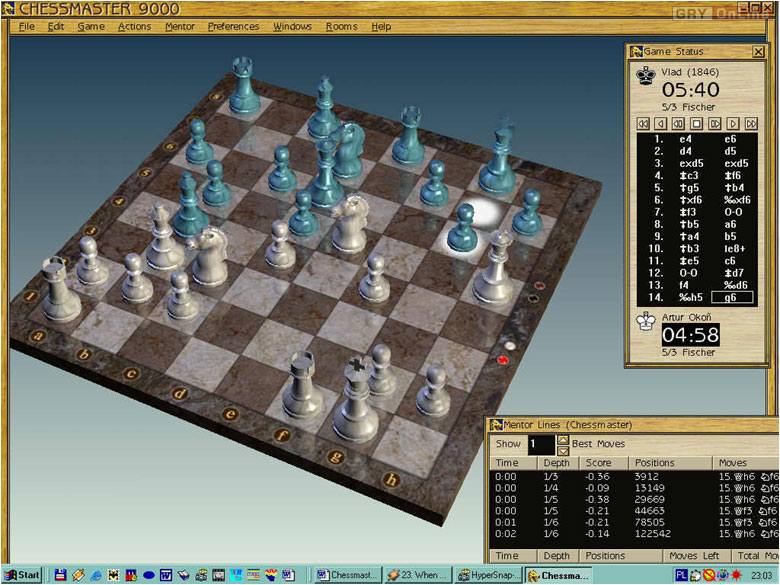Jump to the start of the game
The width and height of the screenshot is (780, 585).
(643, 123)
